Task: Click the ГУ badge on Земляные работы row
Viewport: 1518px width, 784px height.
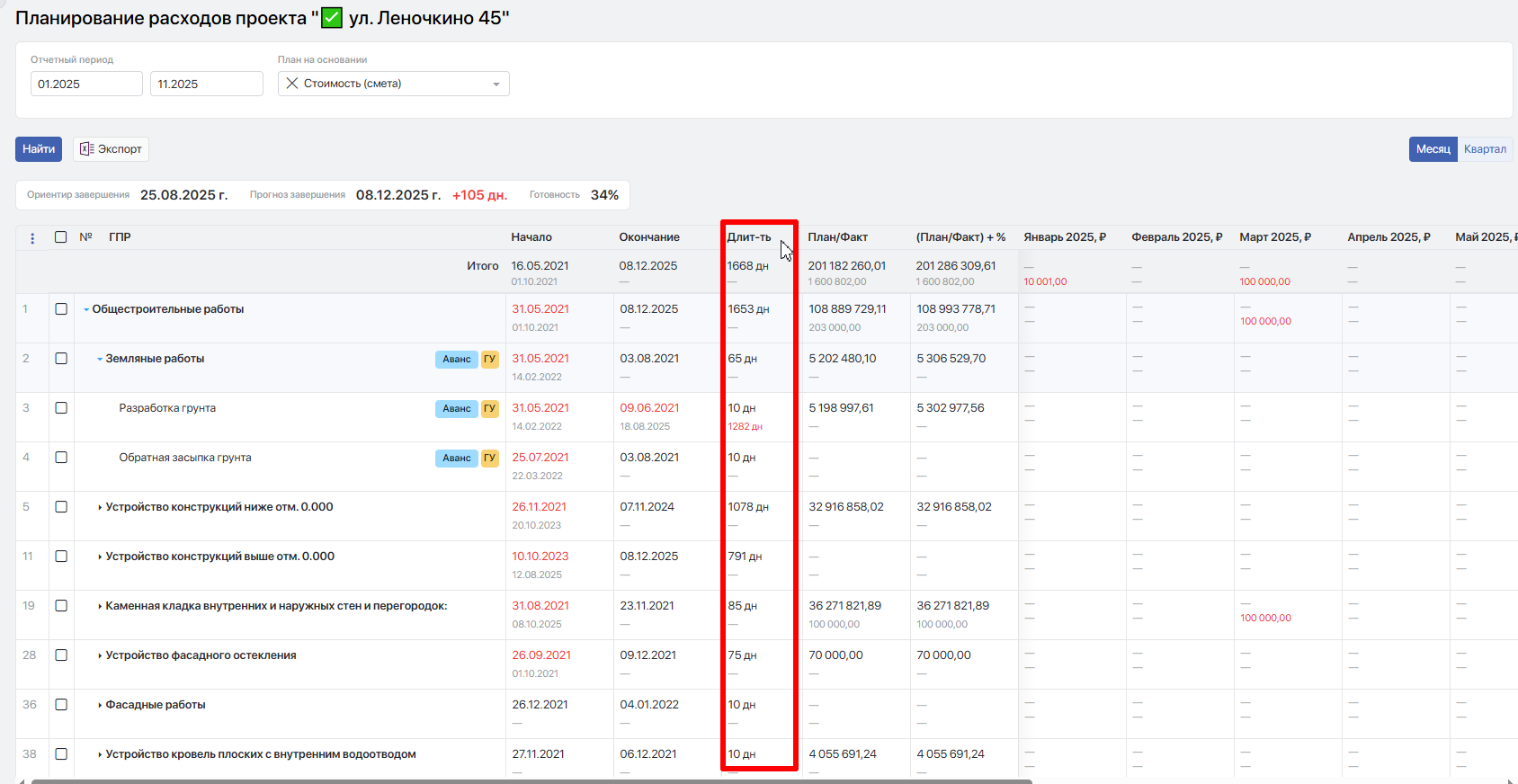Action: pyautogui.click(x=489, y=360)
